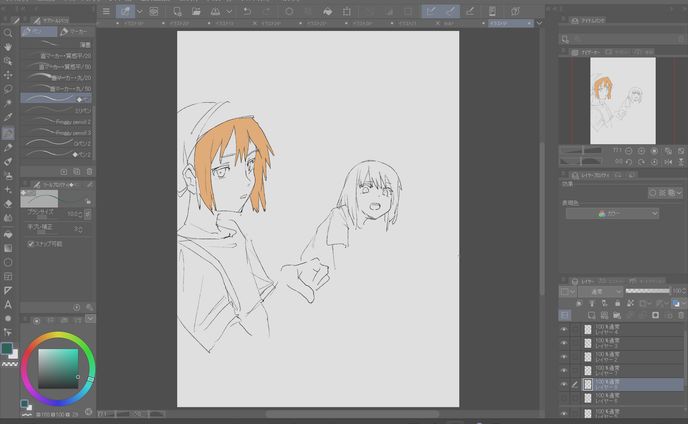Click the Undo arrow in the command bar
Screen dimensions: 688x424
pos(246,11)
